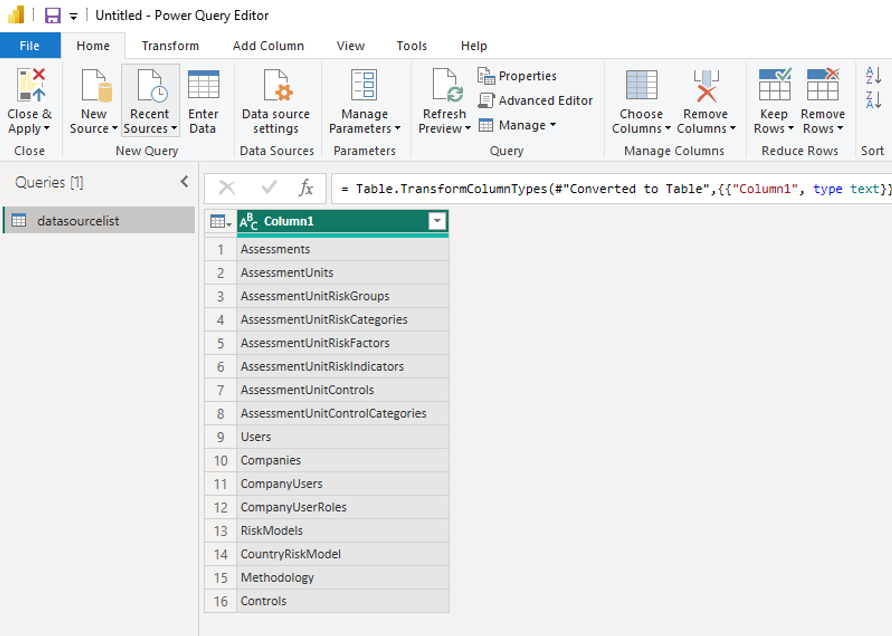Screen dimensions: 892x636
Task: Expand the New Source dropdown arrow
Action: [114, 129]
